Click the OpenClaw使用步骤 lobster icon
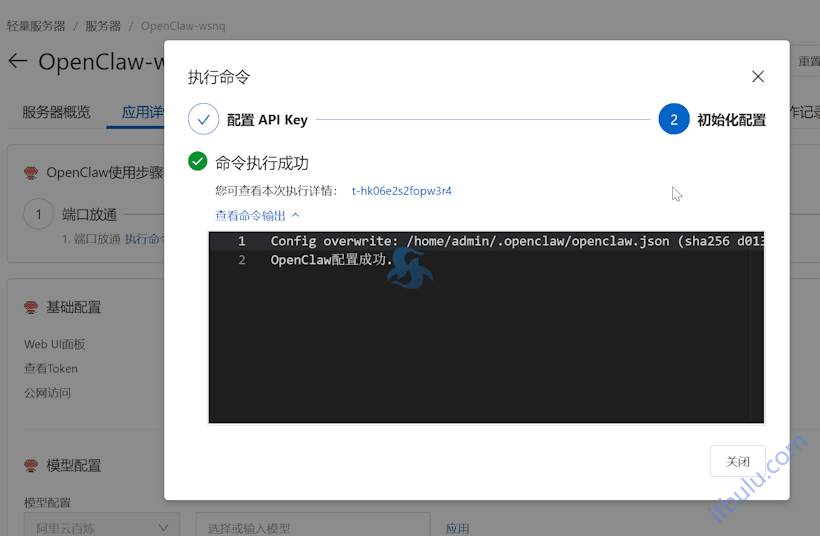Image resolution: width=820 pixels, height=536 pixels. point(31,173)
